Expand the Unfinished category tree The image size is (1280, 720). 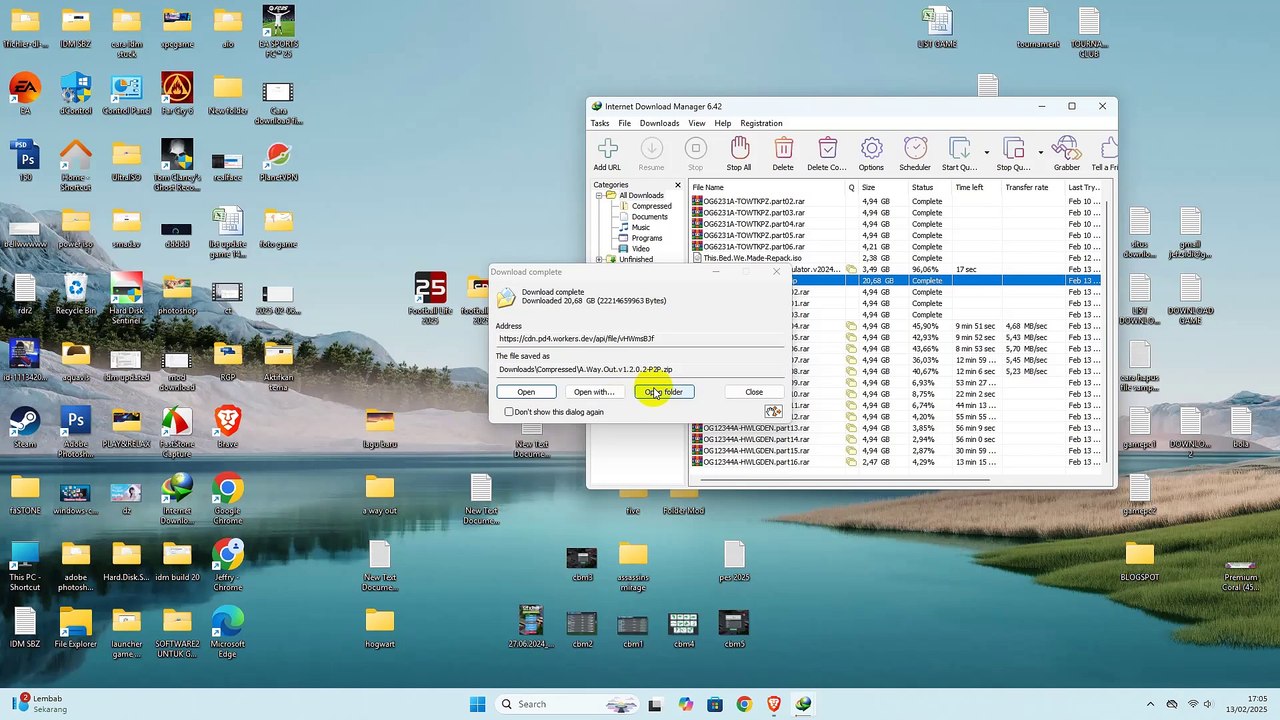599,259
